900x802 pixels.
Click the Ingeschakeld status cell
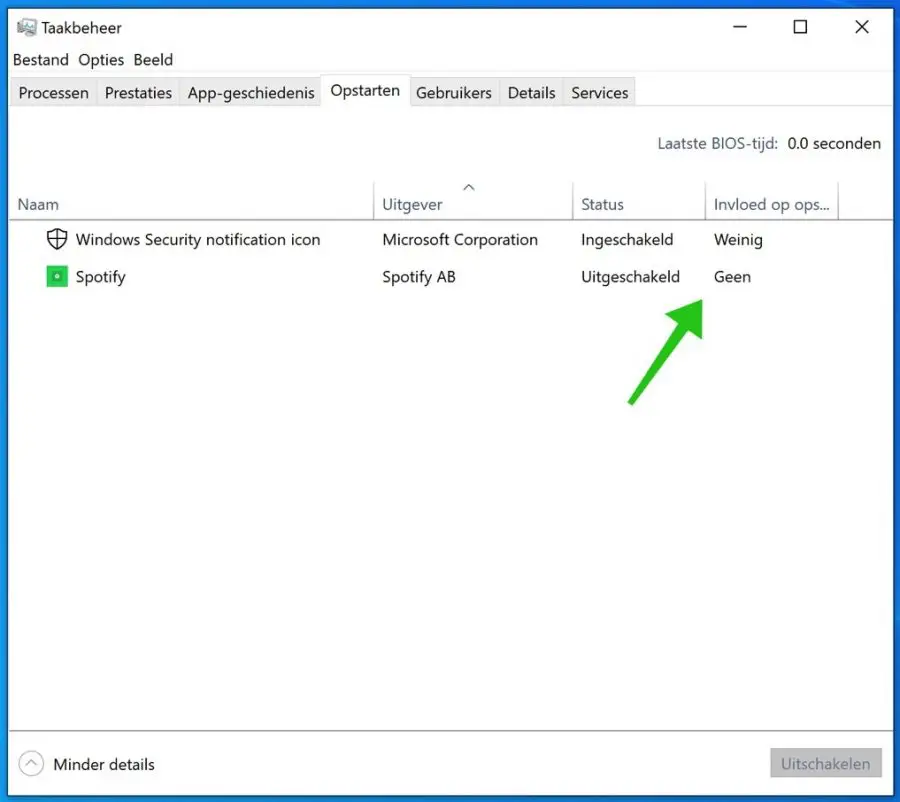[x=627, y=239]
